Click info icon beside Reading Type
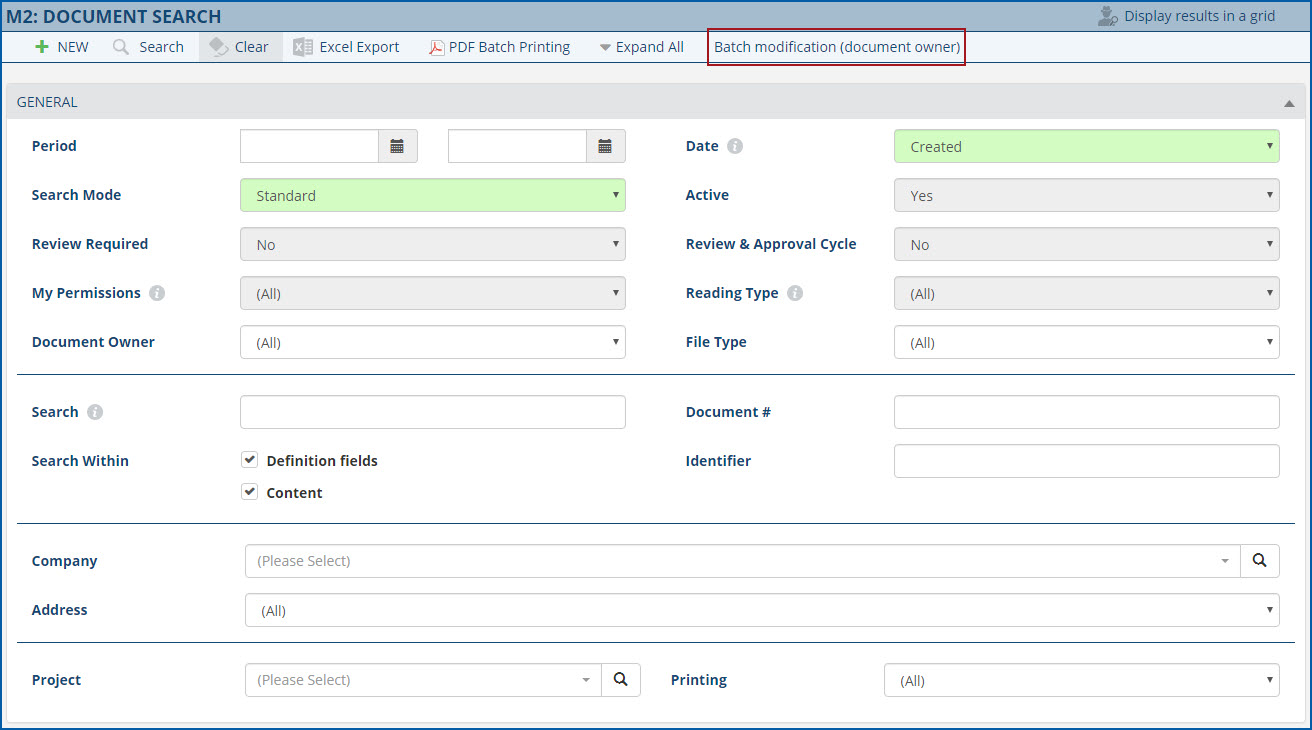 tap(795, 293)
